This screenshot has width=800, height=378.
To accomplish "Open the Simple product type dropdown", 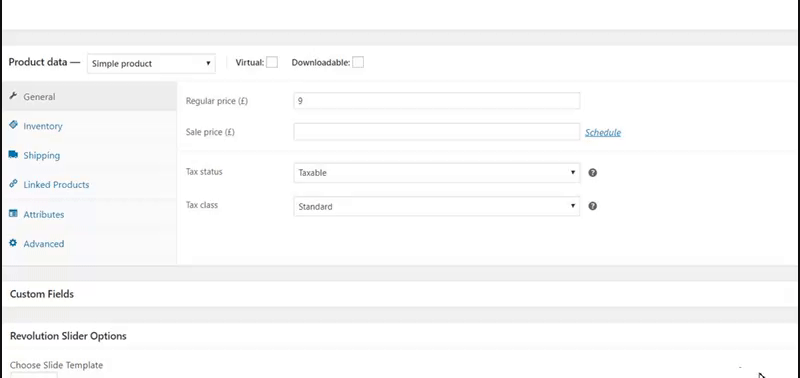I will pyautogui.click(x=151, y=64).
